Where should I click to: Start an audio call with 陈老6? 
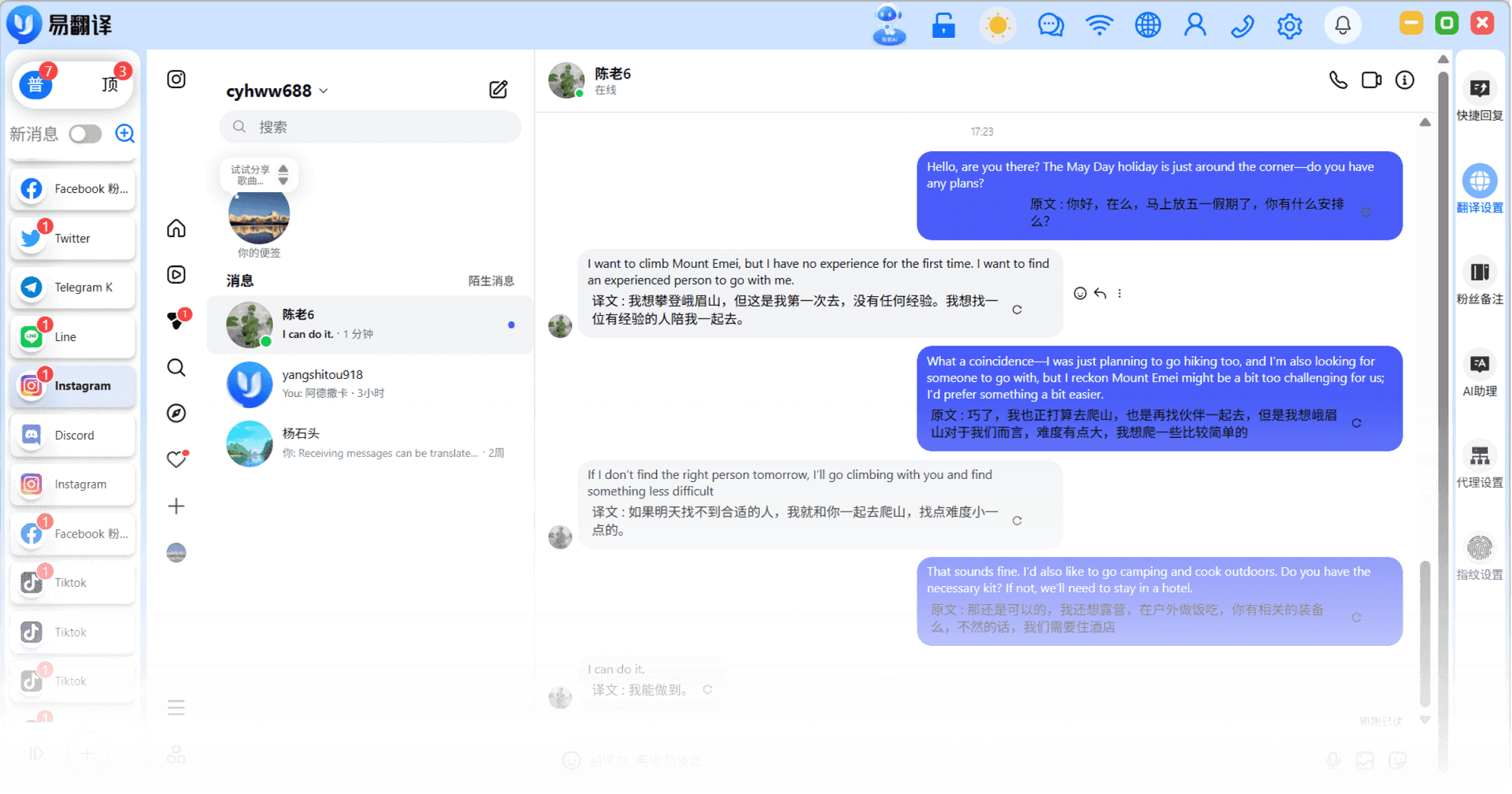(1338, 80)
